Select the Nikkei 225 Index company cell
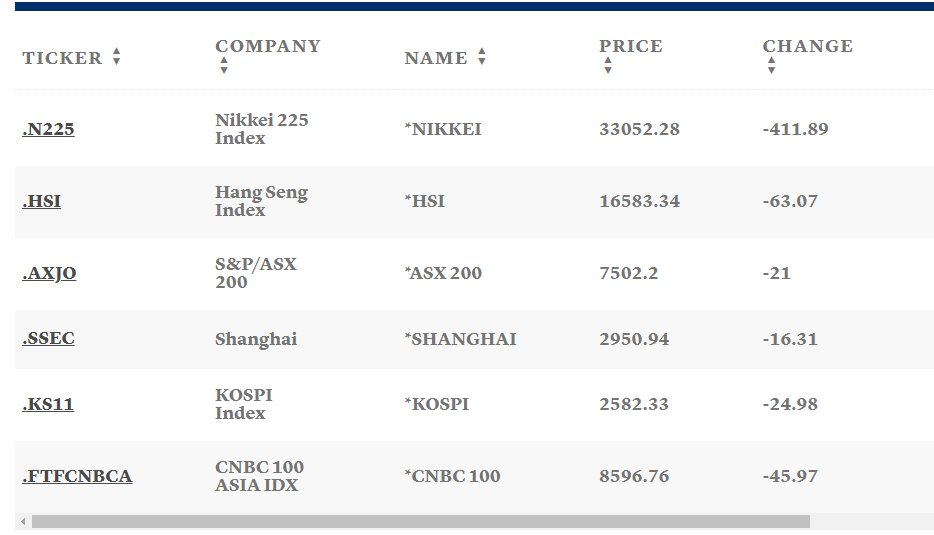This screenshot has width=934, height=535. coord(262,129)
